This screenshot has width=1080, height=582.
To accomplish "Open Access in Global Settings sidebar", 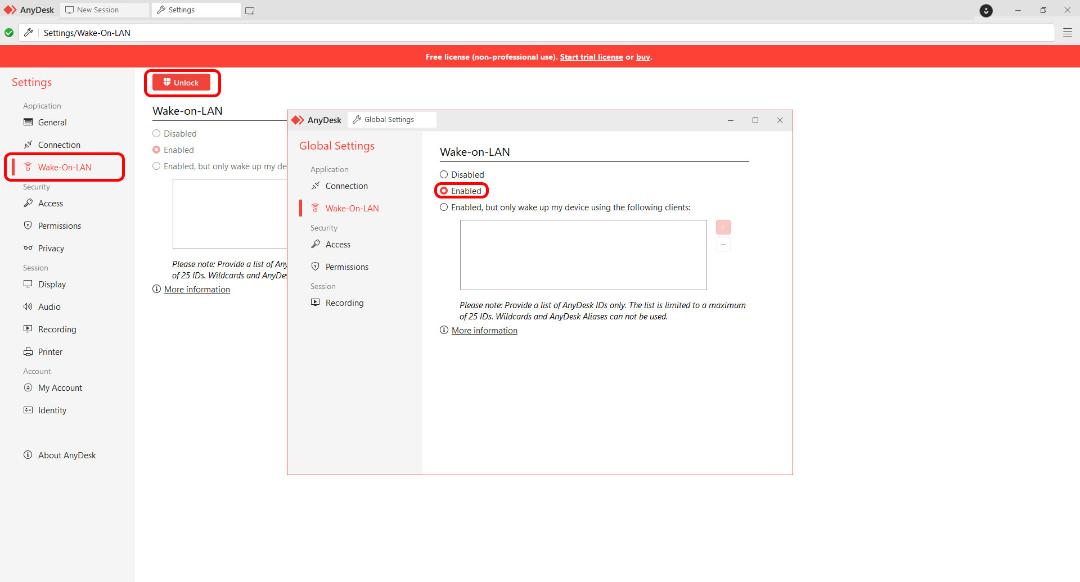I will point(338,245).
